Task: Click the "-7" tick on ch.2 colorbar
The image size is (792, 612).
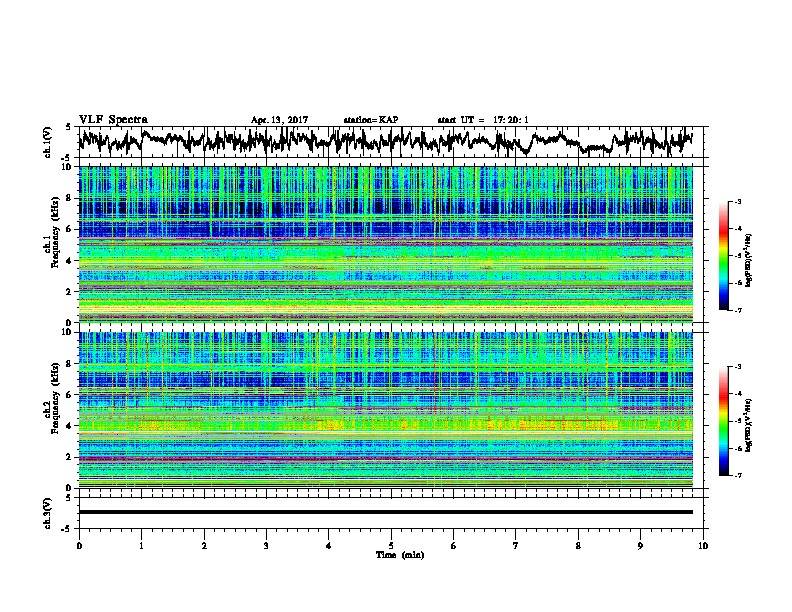Action: click(738, 475)
